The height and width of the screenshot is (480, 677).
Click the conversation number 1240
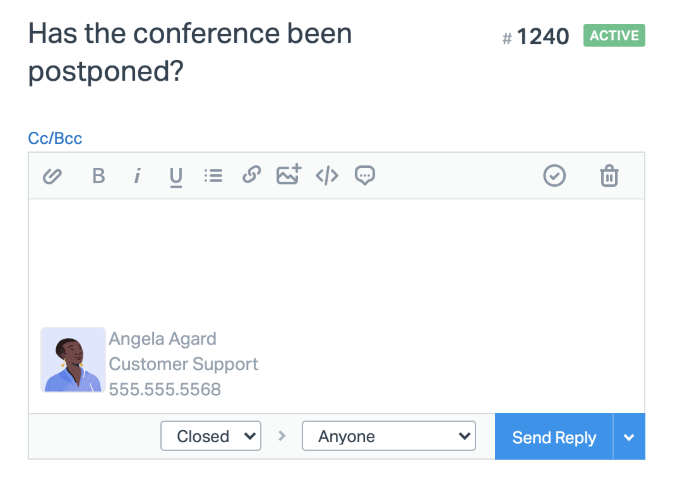pos(543,37)
